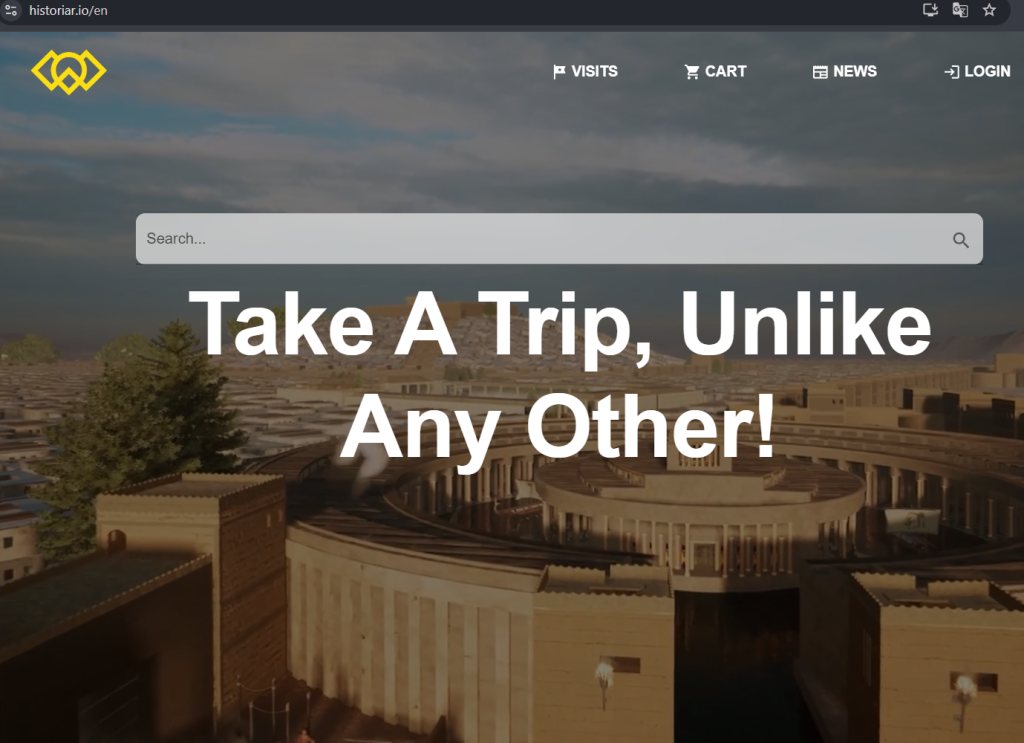This screenshot has height=743, width=1024.
Task: Click the flag icon beside VISITS
Action: [x=559, y=72]
